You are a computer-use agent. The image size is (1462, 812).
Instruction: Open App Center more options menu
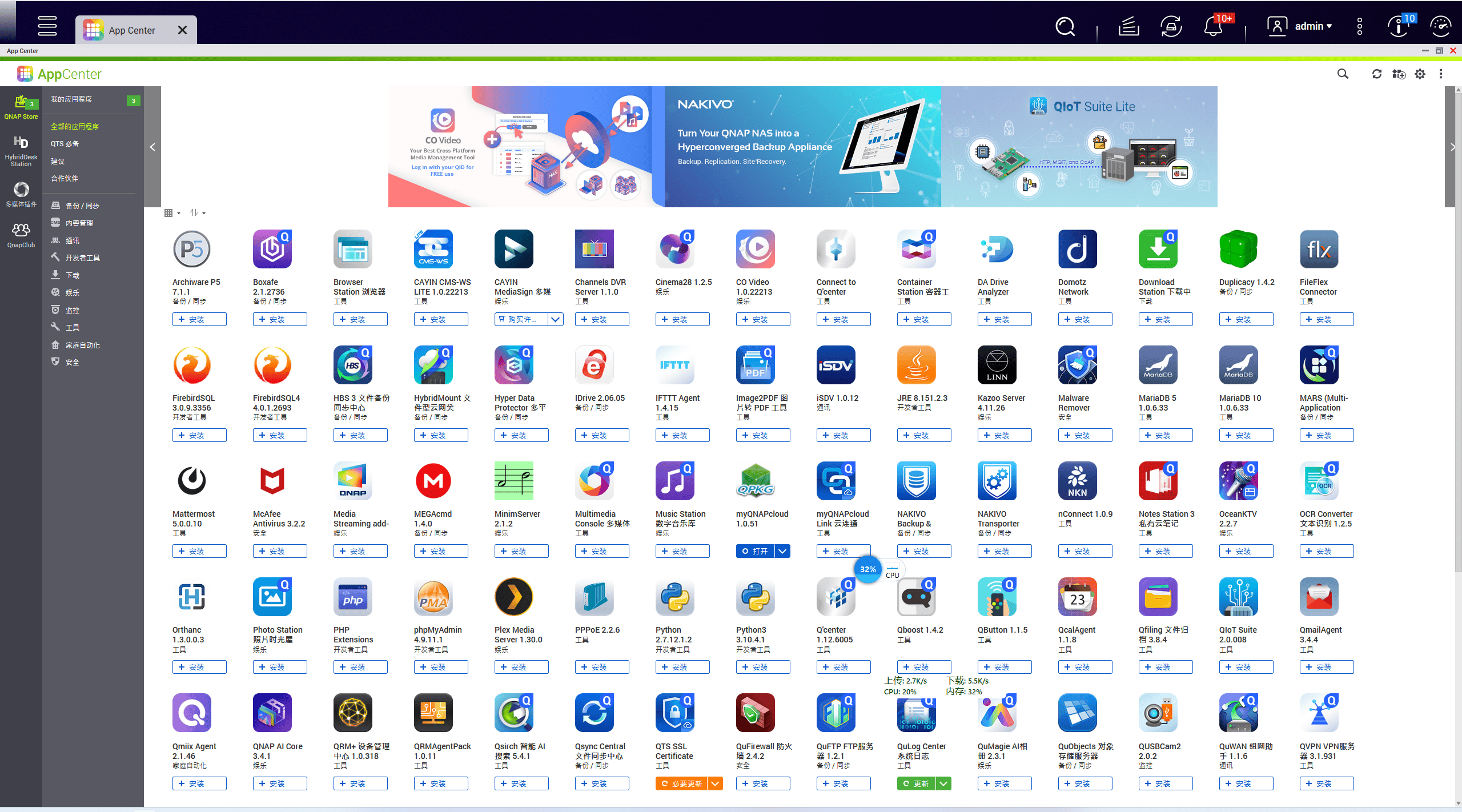pos(1441,74)
